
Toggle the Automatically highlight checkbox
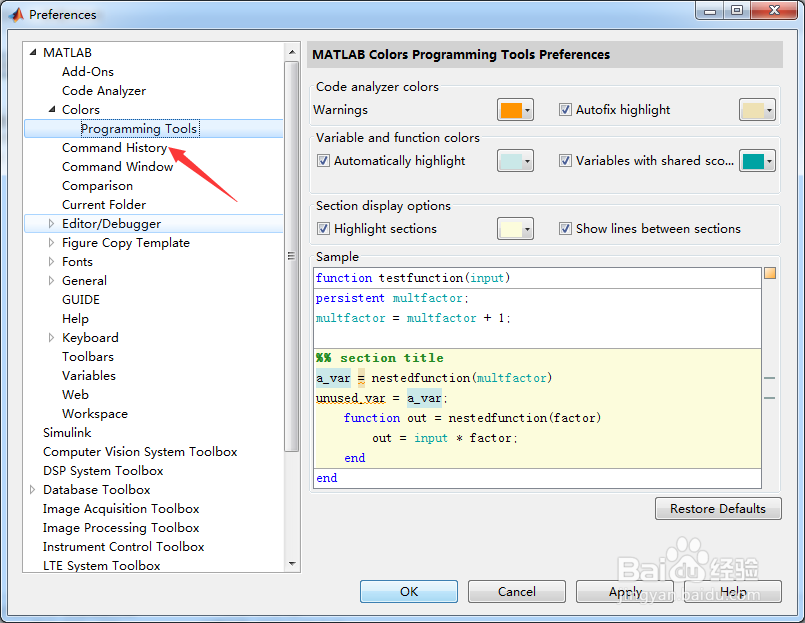point(323,161)
